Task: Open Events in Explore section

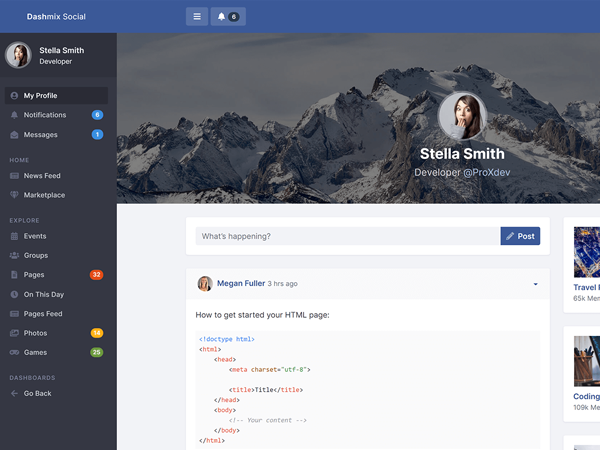Action: (56, 236)
